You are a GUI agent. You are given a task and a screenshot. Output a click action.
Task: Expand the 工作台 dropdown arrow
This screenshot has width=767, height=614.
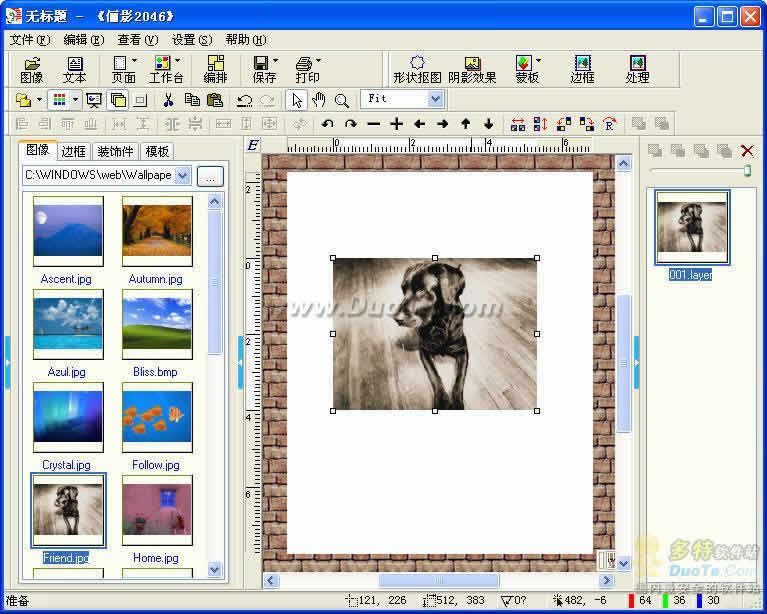177,61
